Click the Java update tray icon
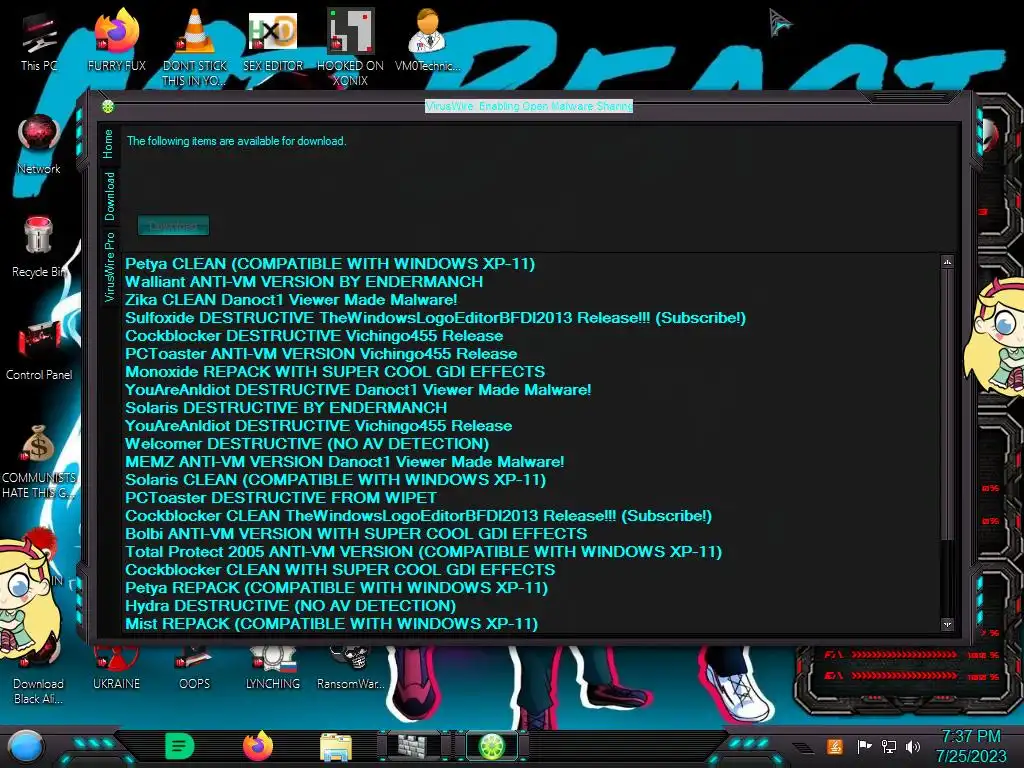 835,746
